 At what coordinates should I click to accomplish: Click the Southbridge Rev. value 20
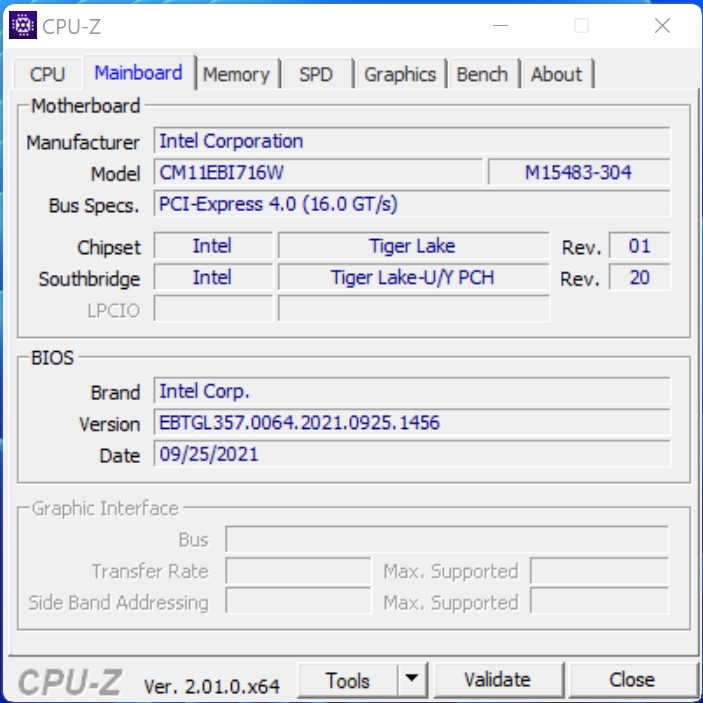click(x=639, y=277)
